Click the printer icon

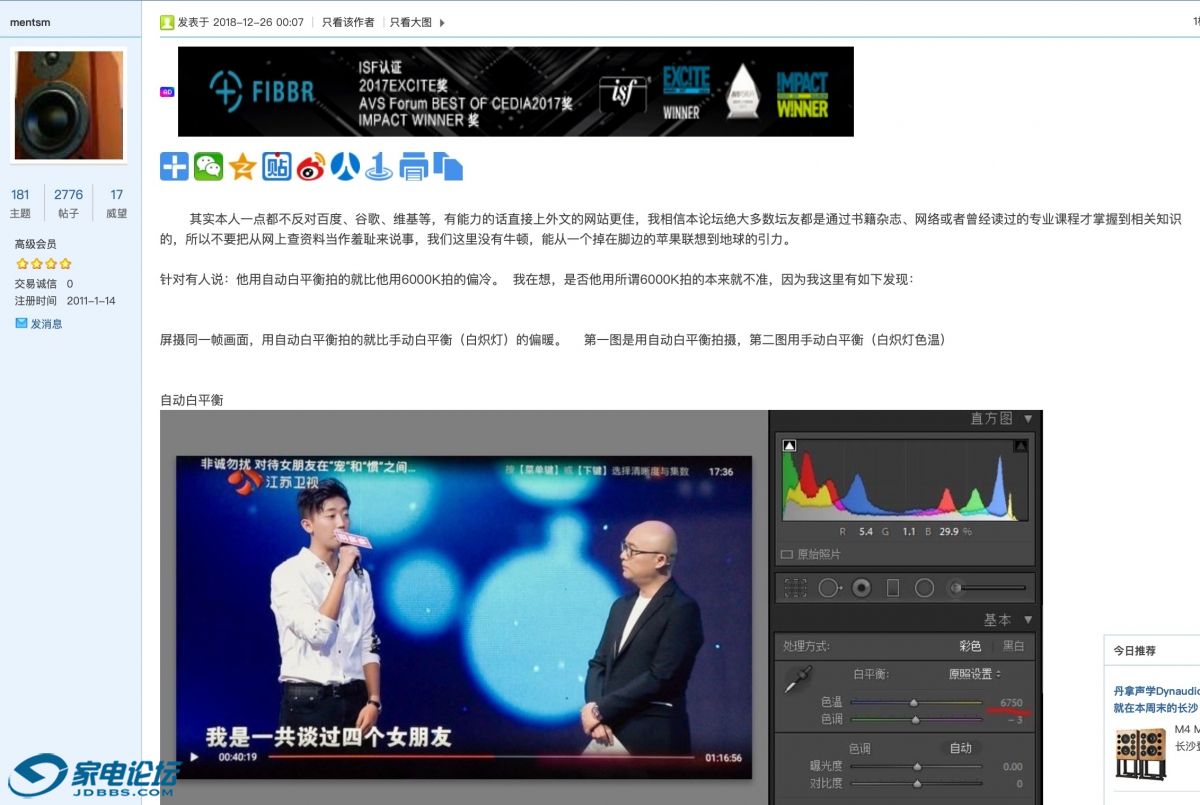(x=413, y=167)
